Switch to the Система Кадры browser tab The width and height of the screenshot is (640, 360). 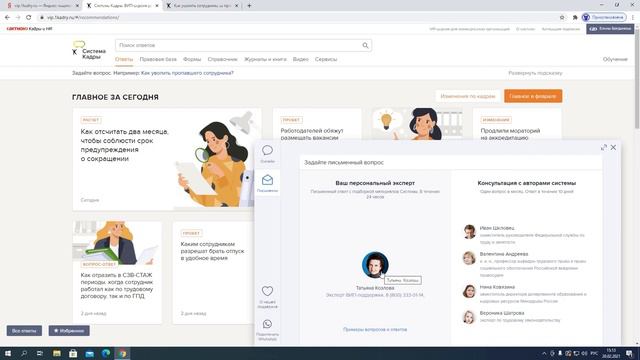point(122,6)
